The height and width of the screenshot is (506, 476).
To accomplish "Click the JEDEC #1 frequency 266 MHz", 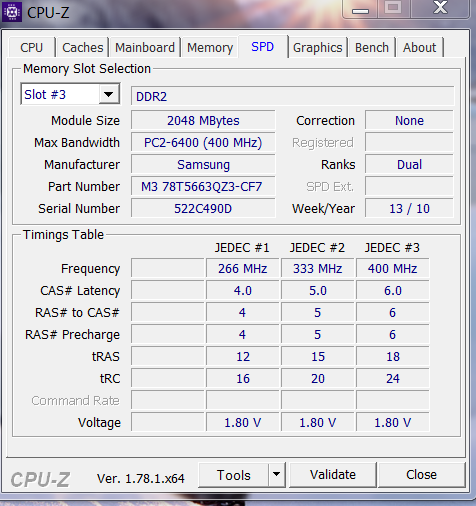I will (x=243, y=268).
